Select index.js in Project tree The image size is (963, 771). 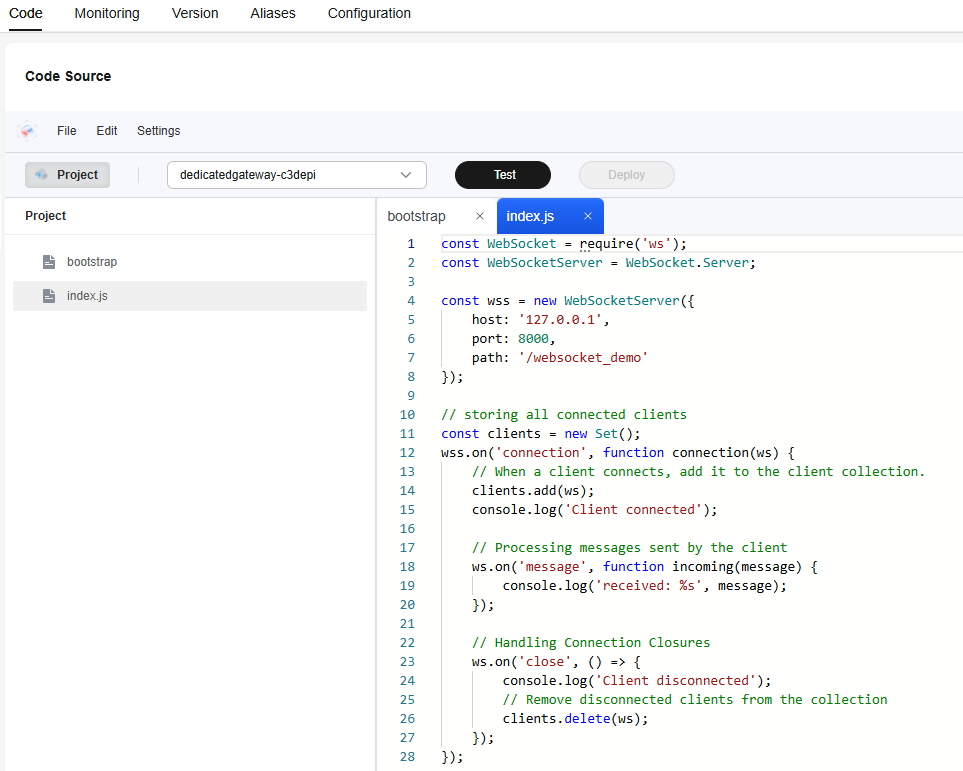pos(190,296)
